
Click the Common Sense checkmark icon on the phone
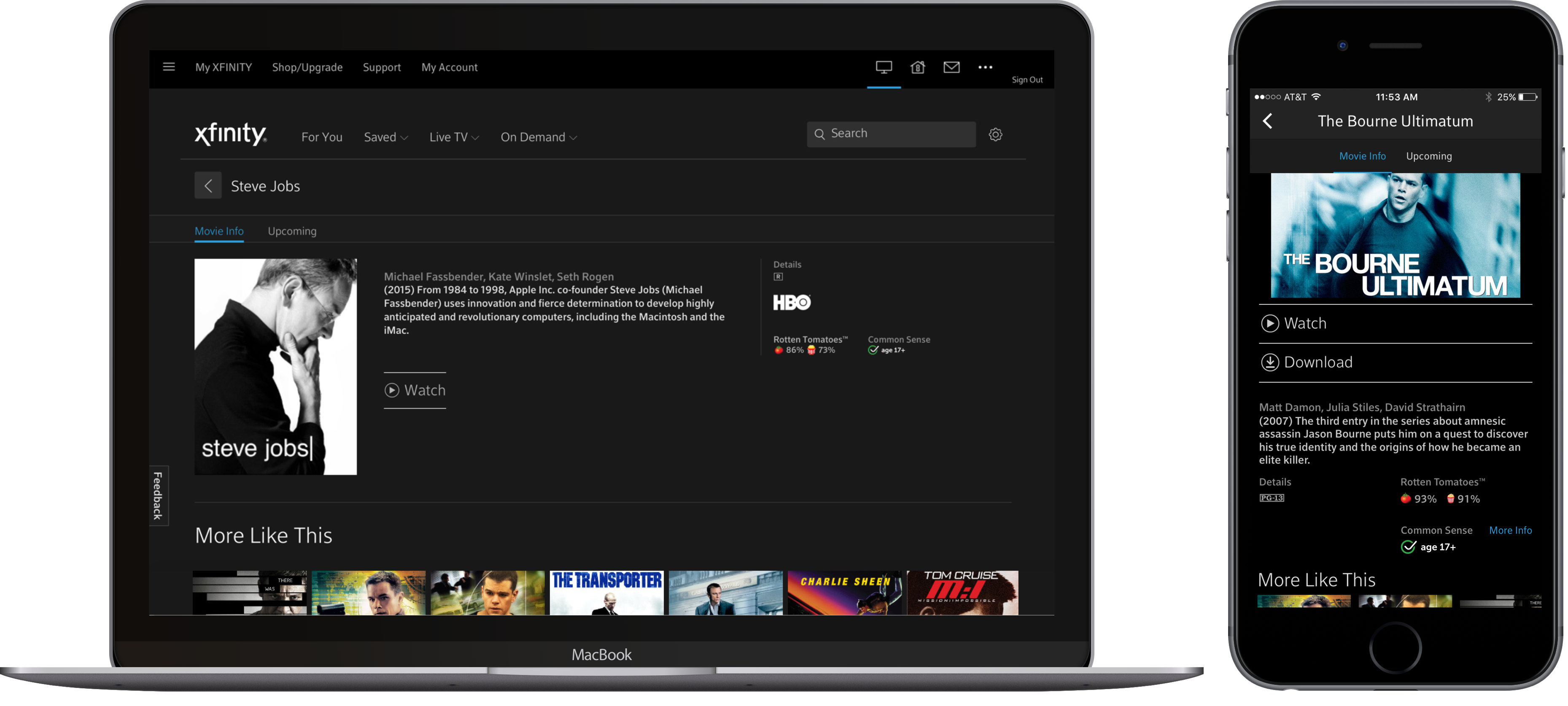[1408, 547]
